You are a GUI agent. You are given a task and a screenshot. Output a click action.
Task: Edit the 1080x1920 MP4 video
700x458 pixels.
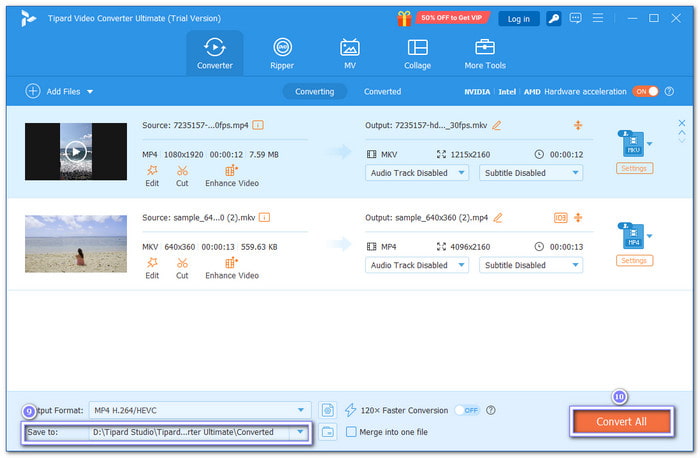[152, 176]
